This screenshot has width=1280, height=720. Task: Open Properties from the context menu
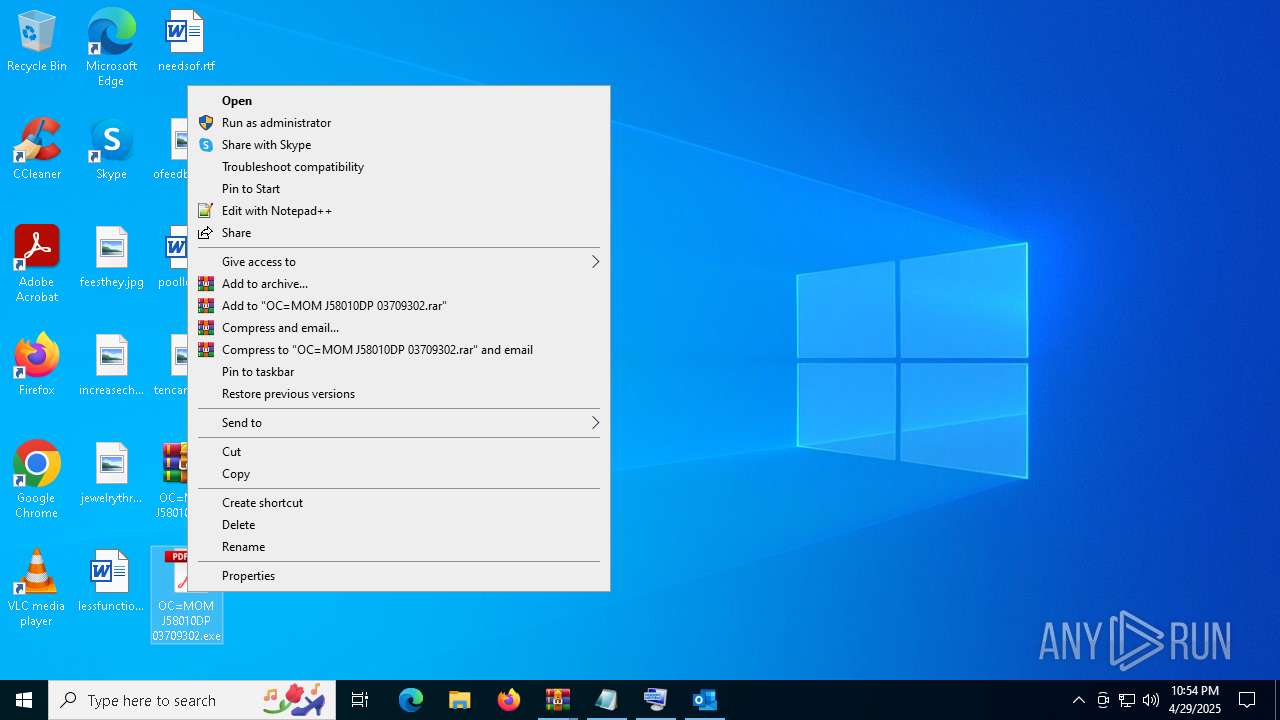(399, 576)
